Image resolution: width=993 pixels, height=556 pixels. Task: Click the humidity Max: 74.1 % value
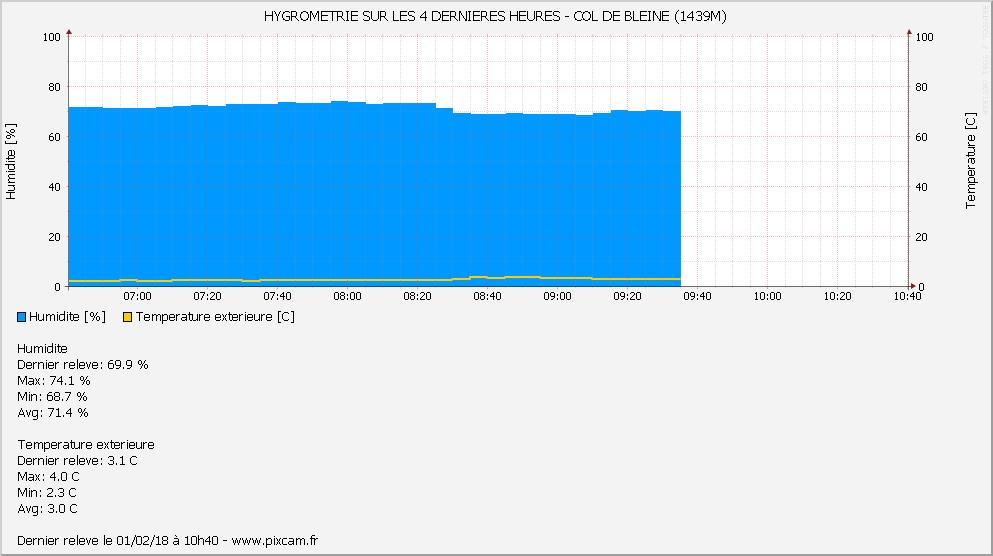click(x=54, y=380)
